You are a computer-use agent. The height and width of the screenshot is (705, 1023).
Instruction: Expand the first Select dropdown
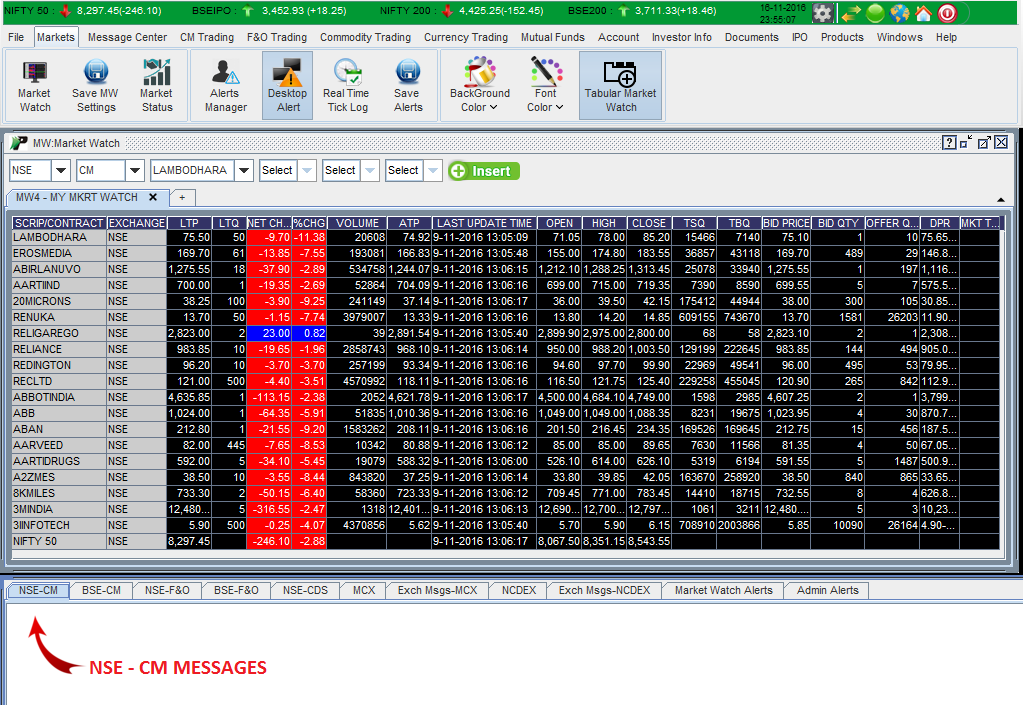coord(305,170)
